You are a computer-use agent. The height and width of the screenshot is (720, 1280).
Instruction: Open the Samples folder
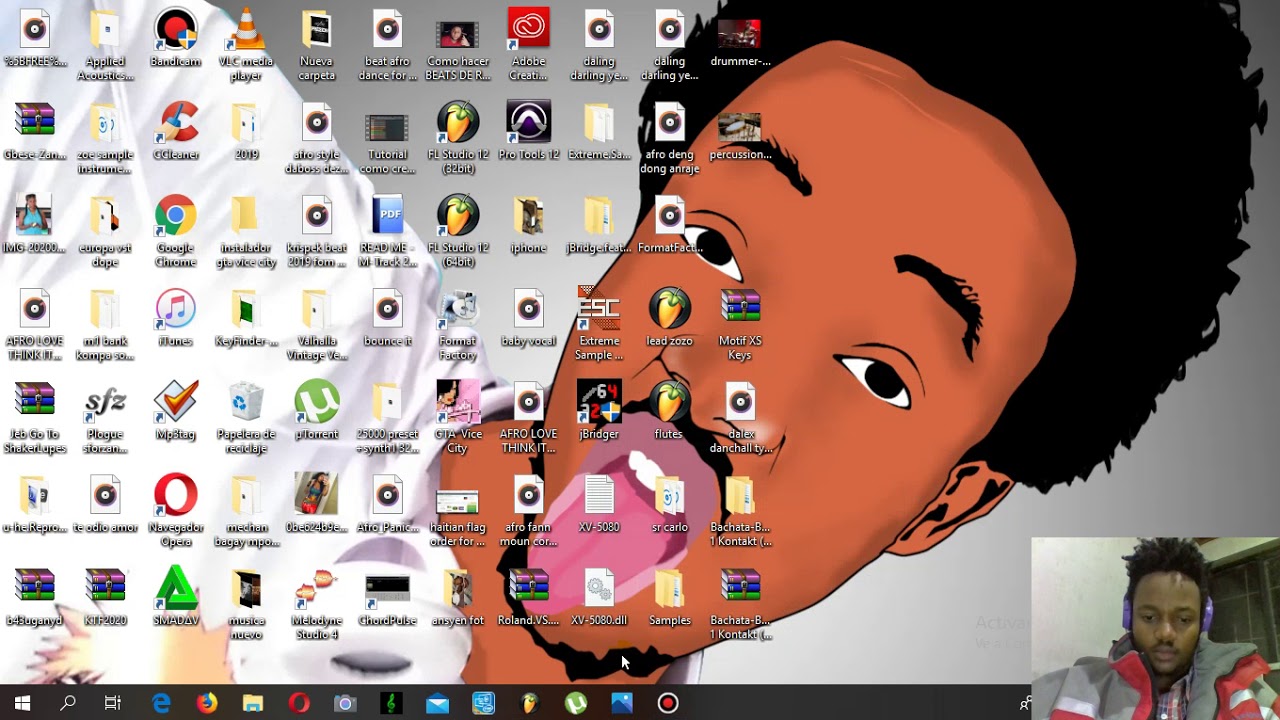pos(669,596)
